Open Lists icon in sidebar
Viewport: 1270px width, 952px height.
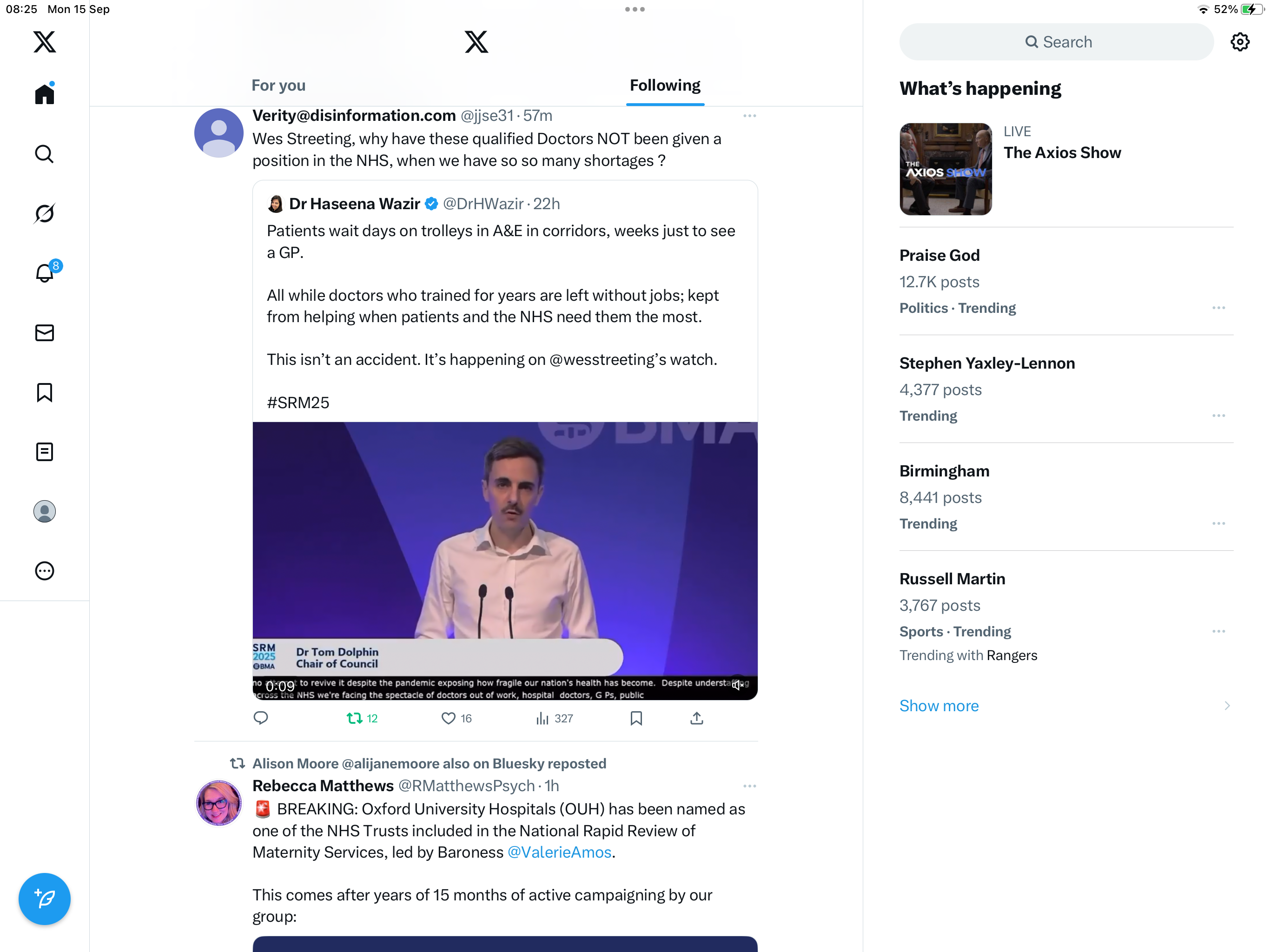pyautogui.click(x=44, y=452)
